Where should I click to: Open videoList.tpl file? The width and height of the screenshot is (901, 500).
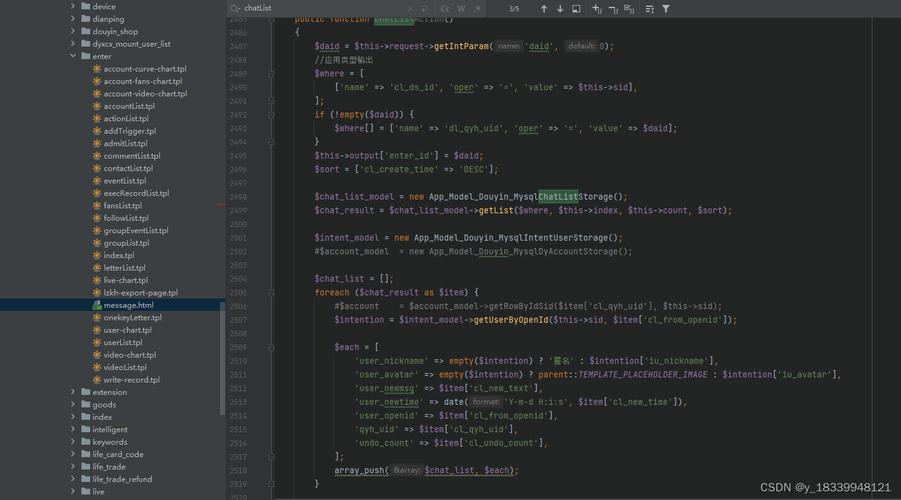click(x=125, y=367)
